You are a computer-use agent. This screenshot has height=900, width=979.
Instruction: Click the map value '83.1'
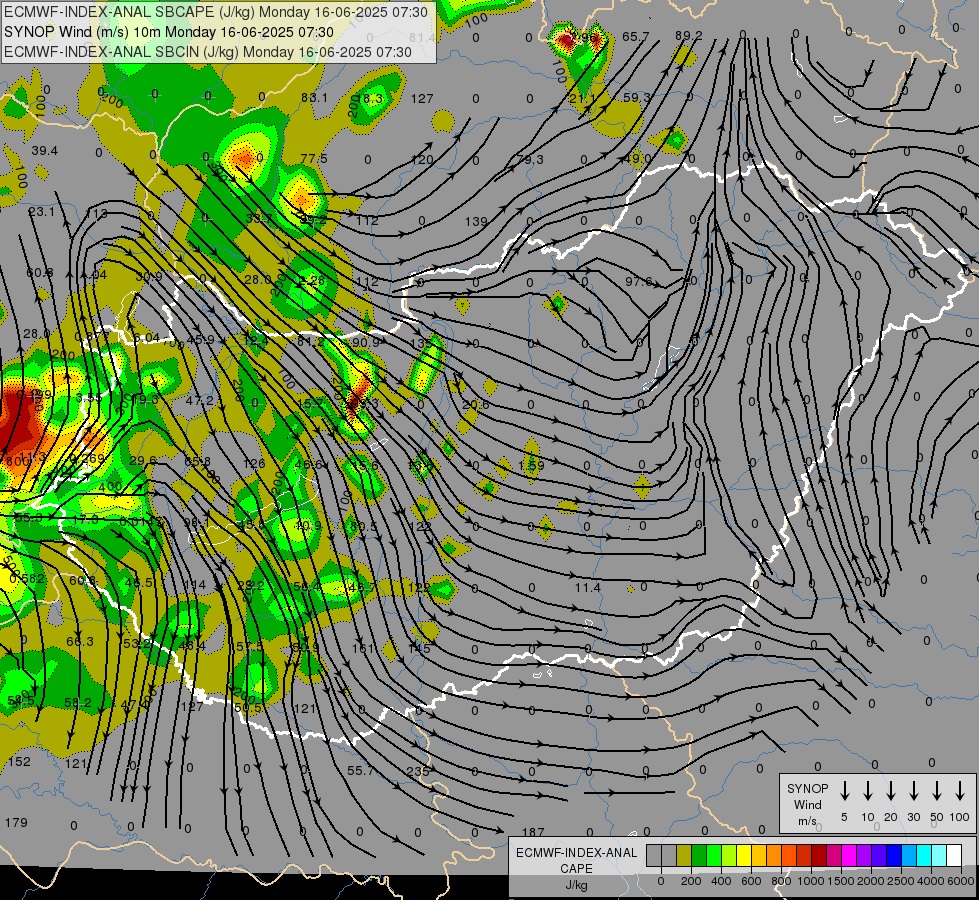(x=314, y=97)
